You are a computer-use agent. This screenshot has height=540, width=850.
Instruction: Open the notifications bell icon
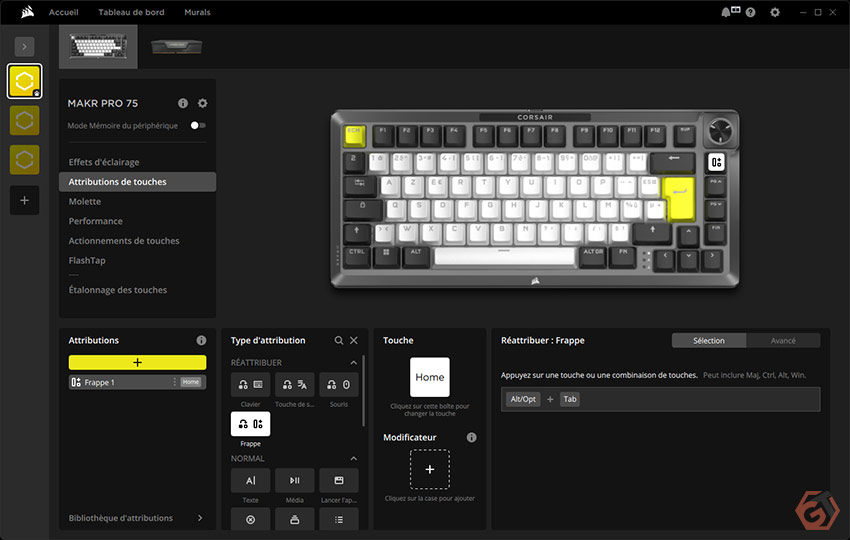point(726,12)
